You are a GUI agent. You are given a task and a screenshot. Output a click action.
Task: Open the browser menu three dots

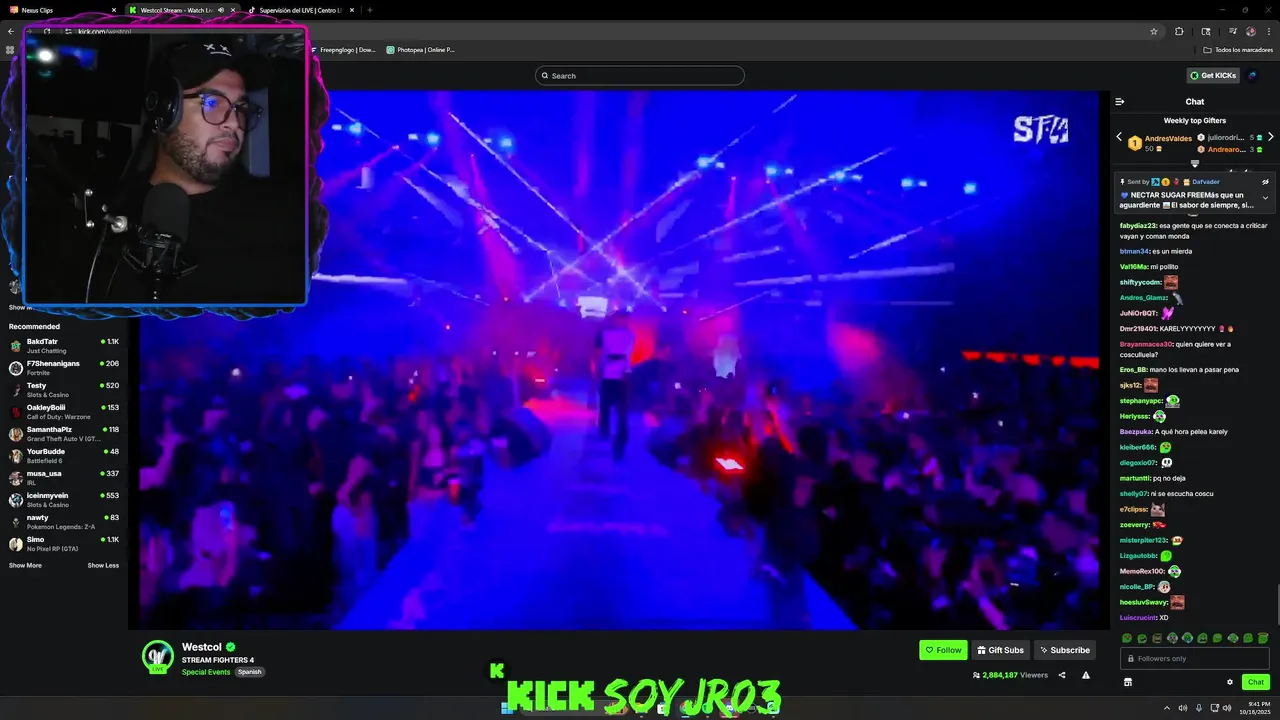point(1268,31)
